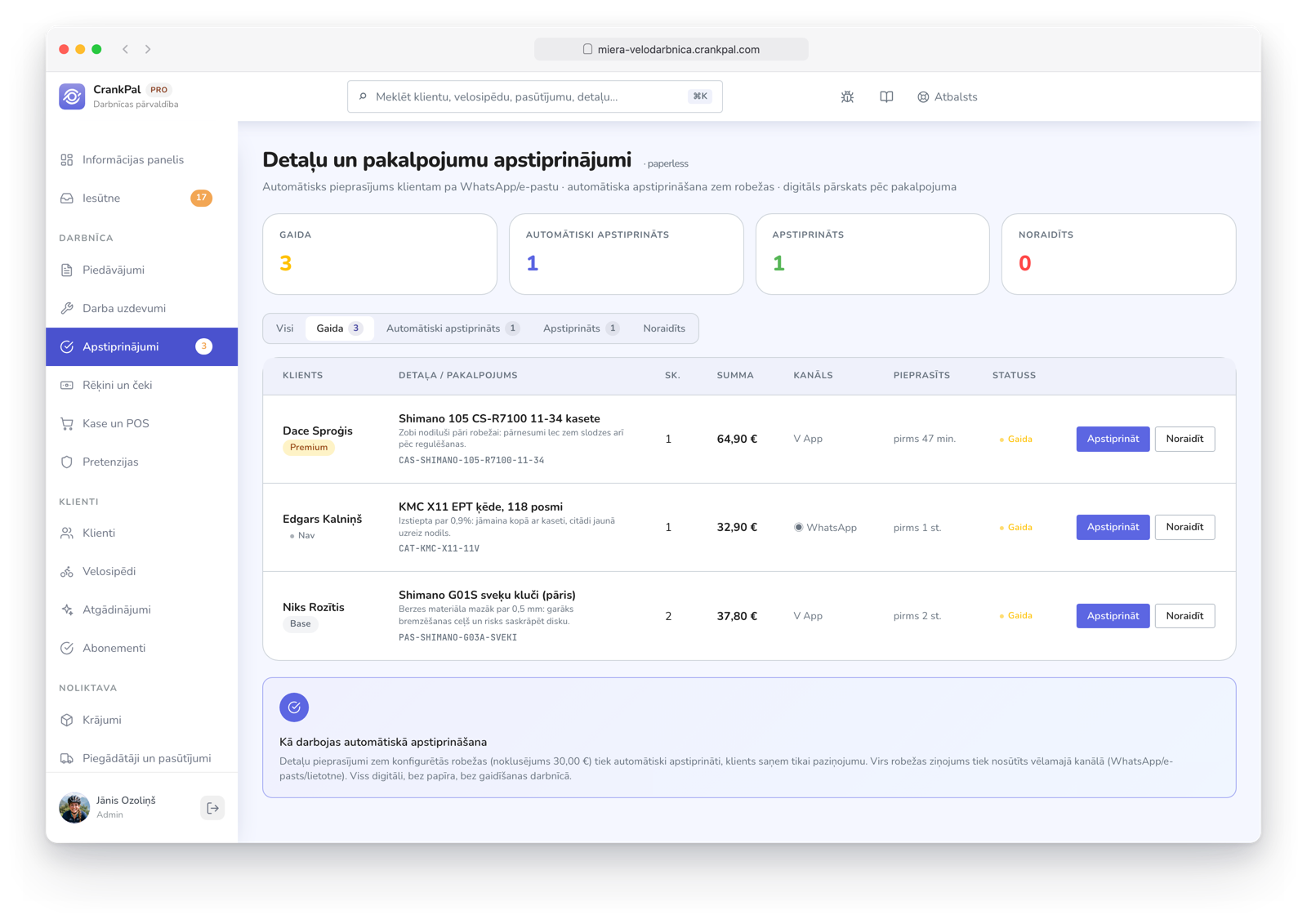
Task: Click the Velosipēdi bicycle icon
Action: 67,572
